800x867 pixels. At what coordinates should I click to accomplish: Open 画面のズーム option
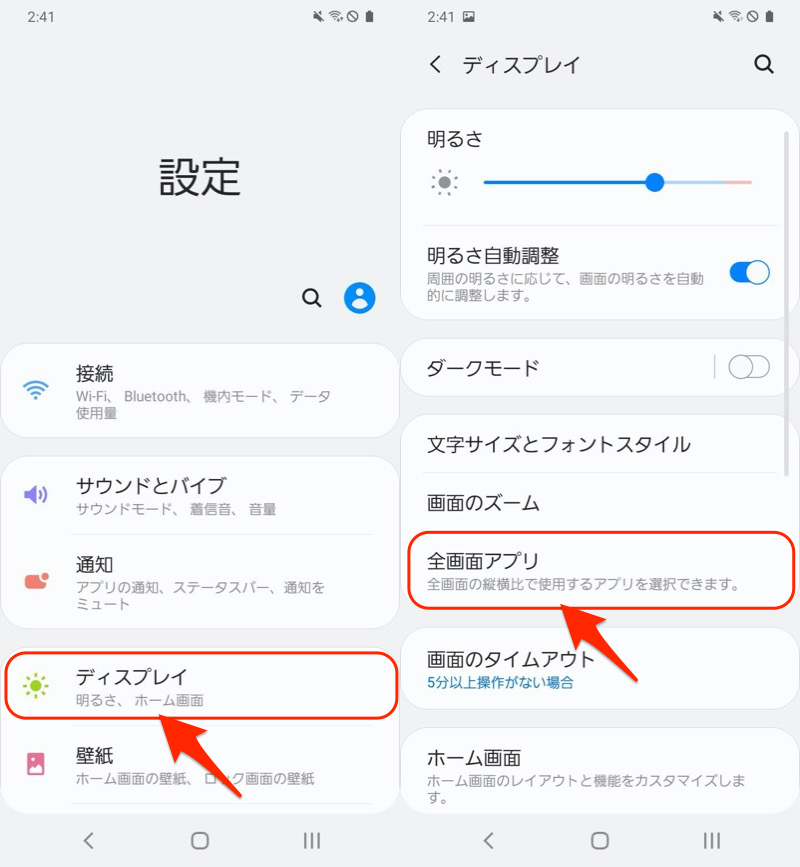coord(483,502)
